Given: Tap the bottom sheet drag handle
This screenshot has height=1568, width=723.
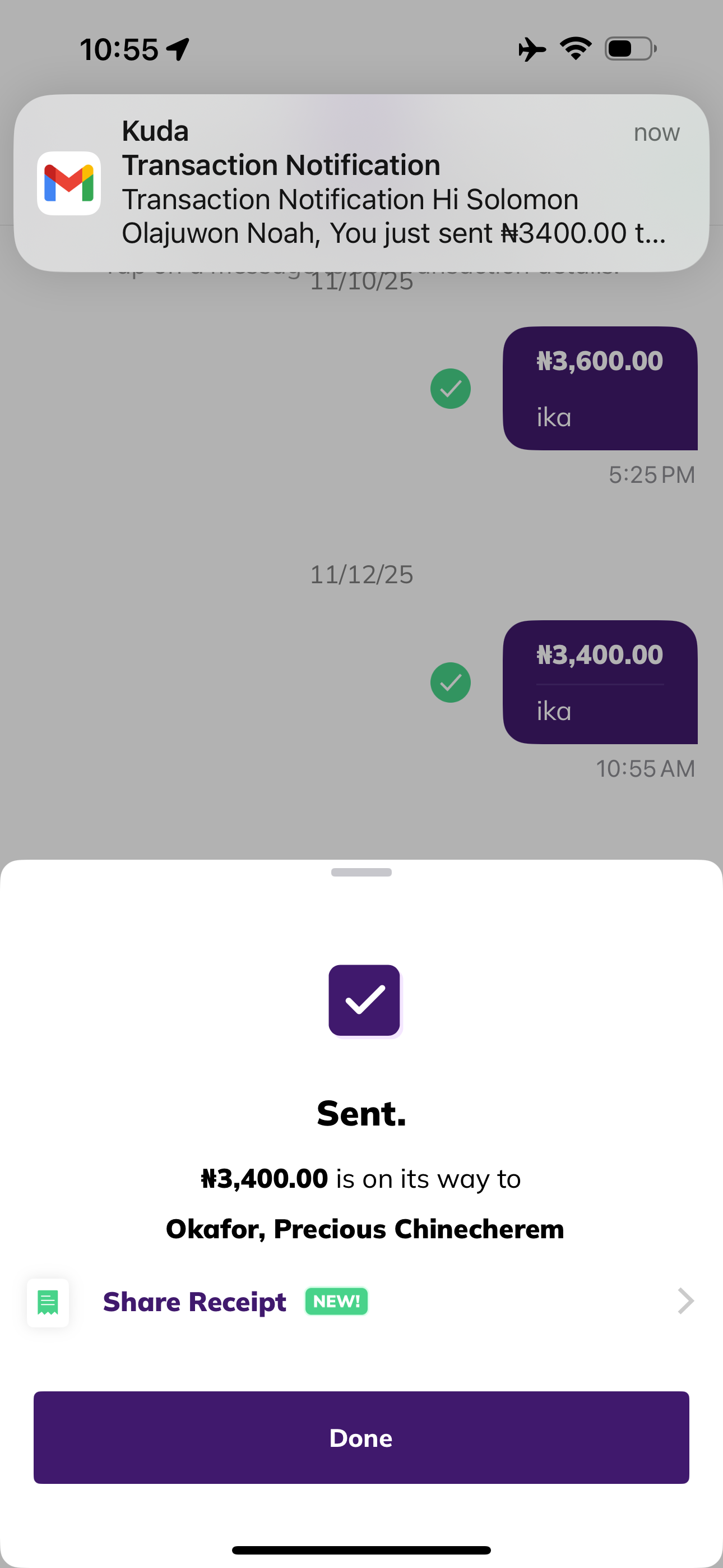Looking at the screenshot, I should (361, 872).
